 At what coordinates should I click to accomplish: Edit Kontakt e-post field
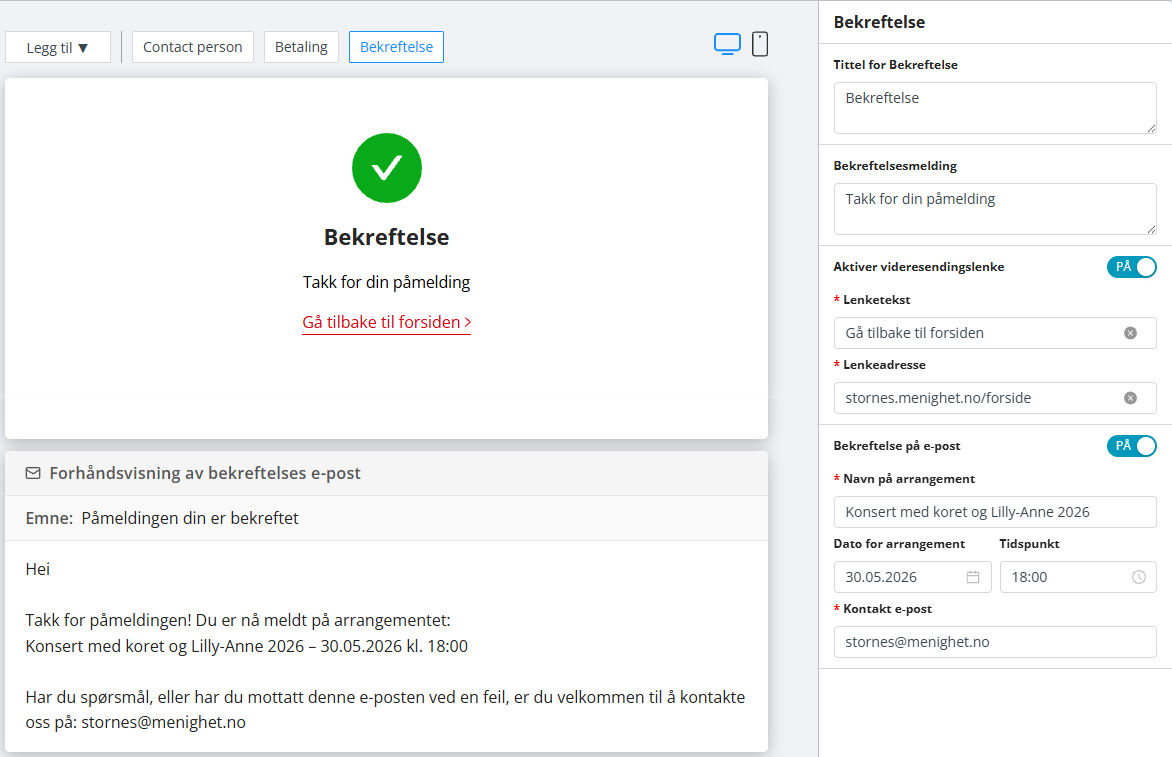coord(995,642)
